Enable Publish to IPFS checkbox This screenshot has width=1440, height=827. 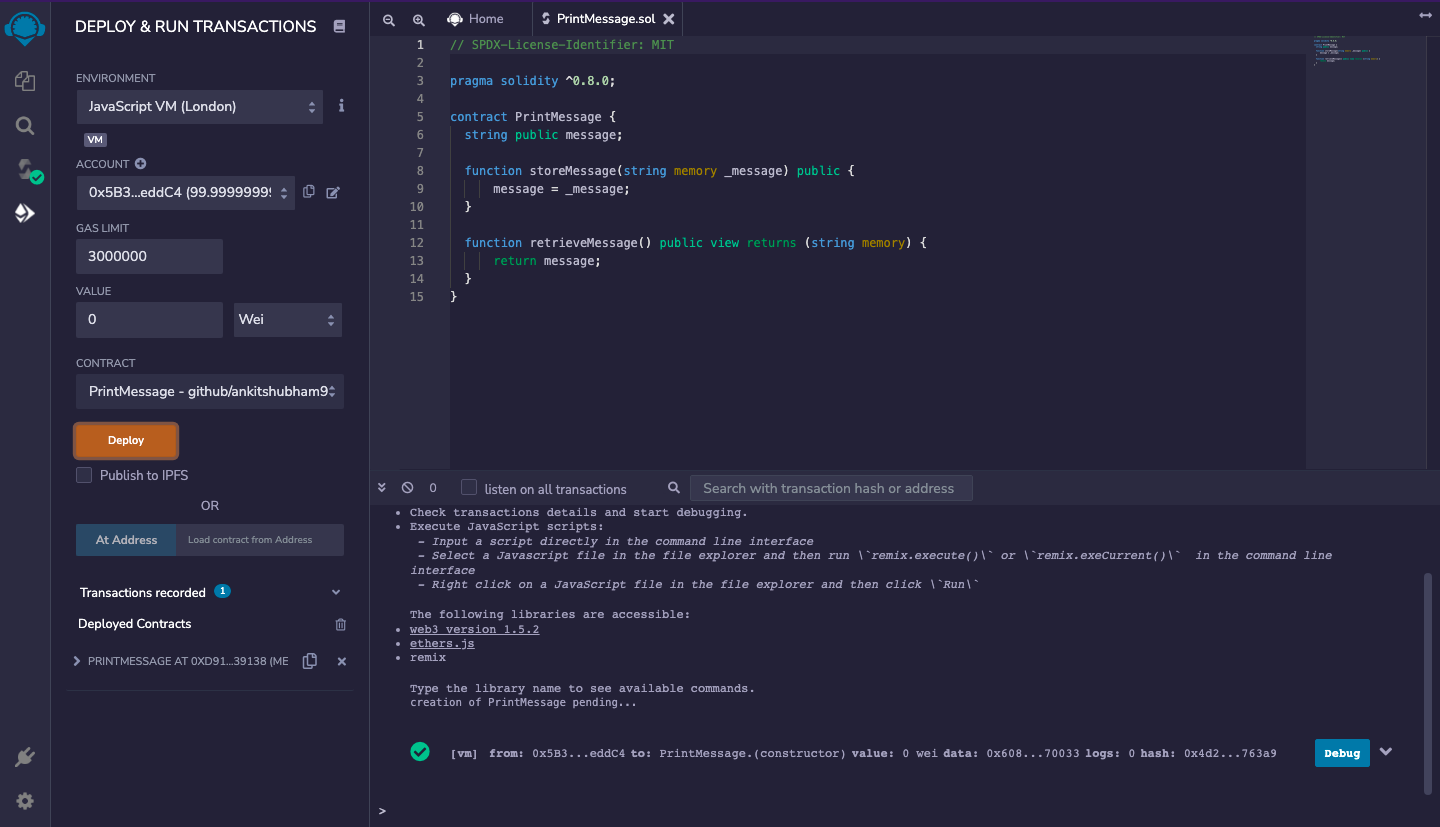(x=84, y=475)
